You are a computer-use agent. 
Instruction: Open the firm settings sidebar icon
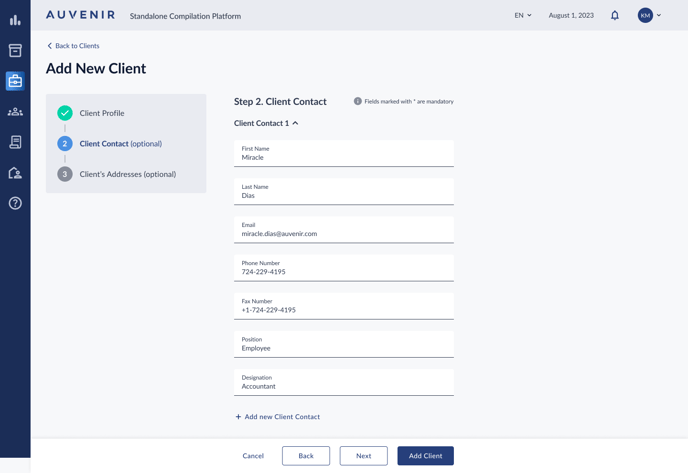15,173
